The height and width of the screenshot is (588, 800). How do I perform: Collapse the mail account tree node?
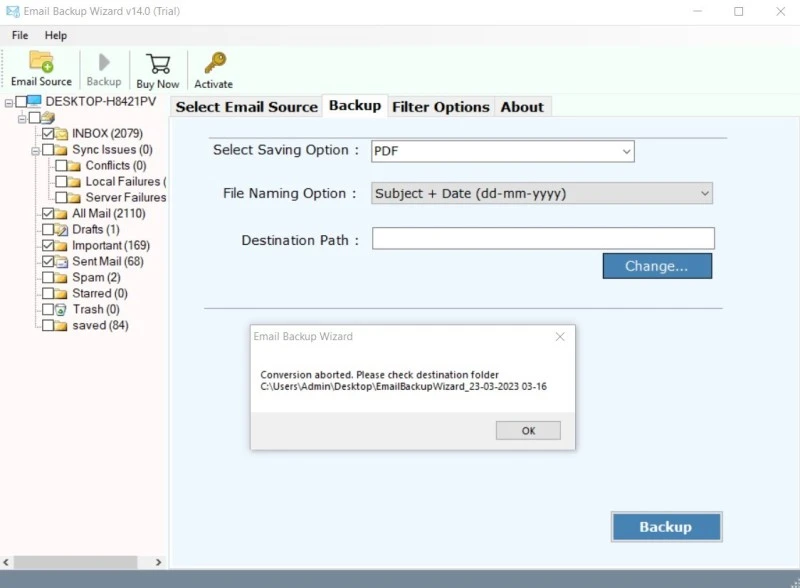pyautogui.click(x=22, y=119)
